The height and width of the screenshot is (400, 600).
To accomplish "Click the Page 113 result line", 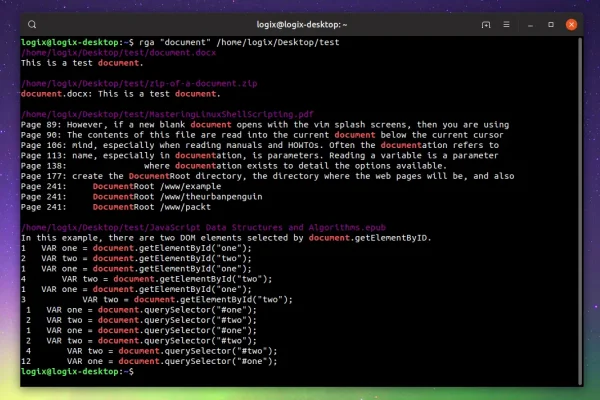I will point(260,155).
